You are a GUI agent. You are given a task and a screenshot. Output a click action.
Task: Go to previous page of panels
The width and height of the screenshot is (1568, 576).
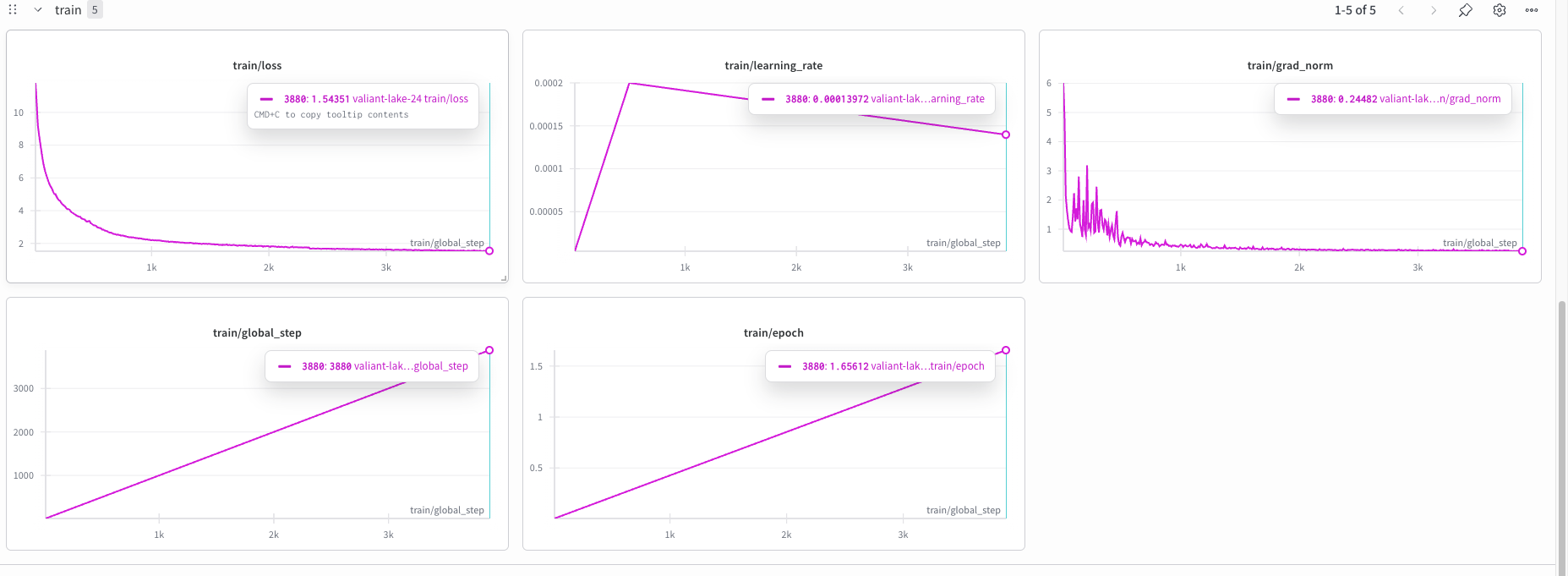tap(1401, 10)
